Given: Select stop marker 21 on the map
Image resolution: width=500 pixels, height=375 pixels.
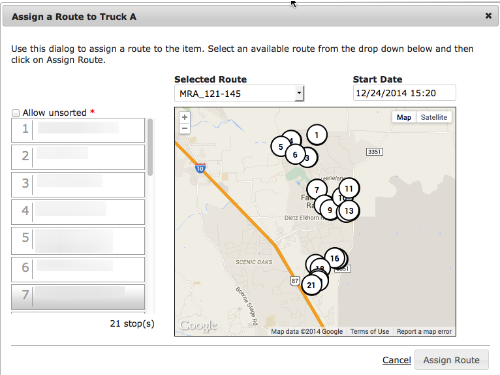Looking at the screenshot, I should tap(311, 285).
